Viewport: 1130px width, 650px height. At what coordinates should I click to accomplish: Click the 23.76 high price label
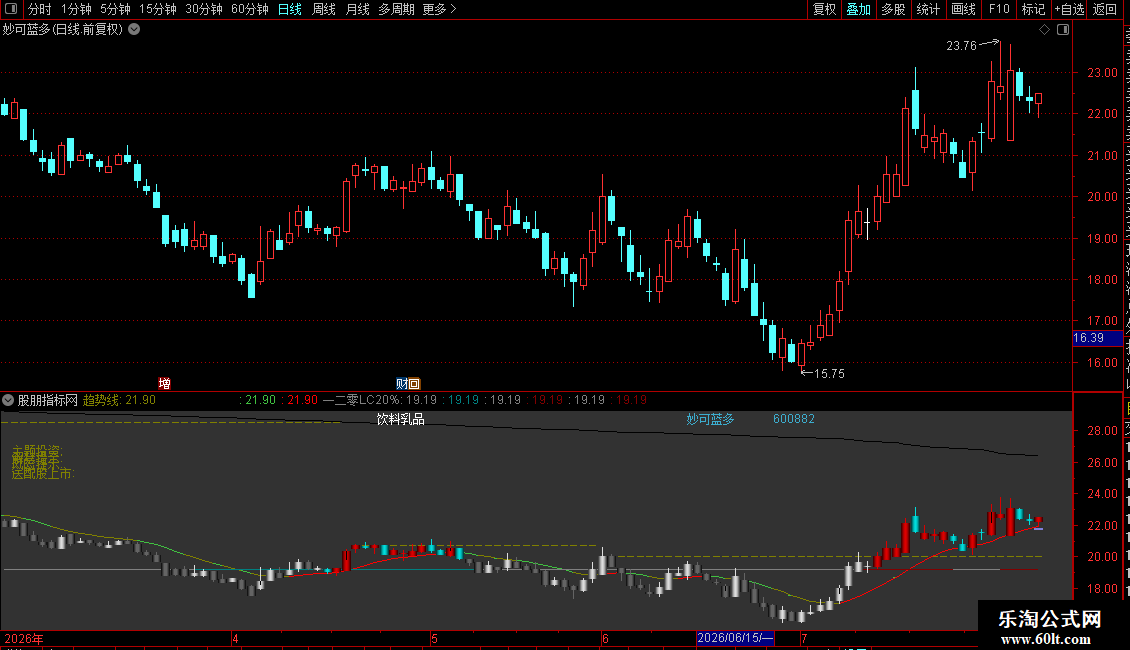click(x=961, y=45)
